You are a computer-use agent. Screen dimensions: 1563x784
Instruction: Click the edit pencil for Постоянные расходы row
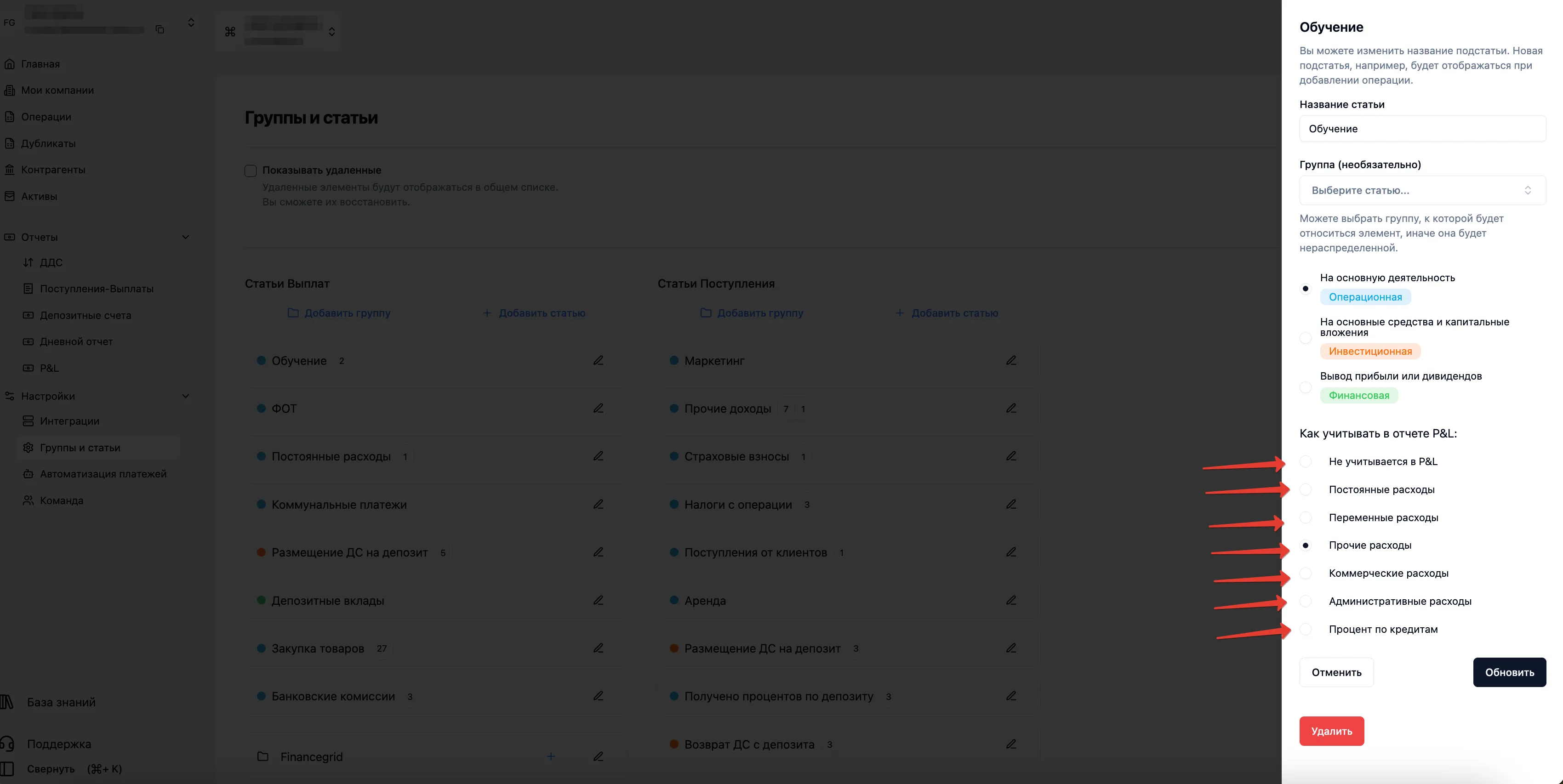point(598,456)
